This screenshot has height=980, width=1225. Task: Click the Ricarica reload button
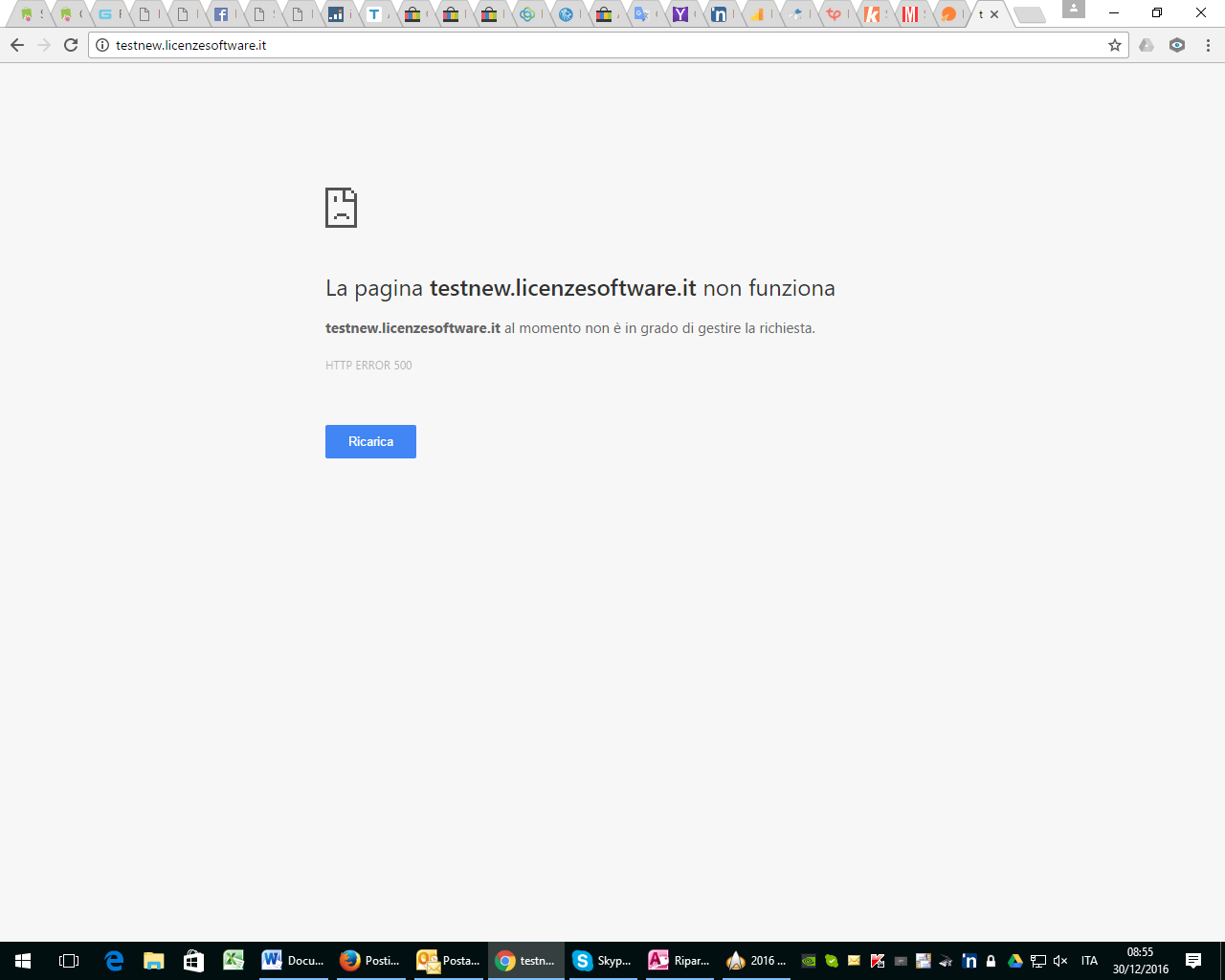click(370, 441)
